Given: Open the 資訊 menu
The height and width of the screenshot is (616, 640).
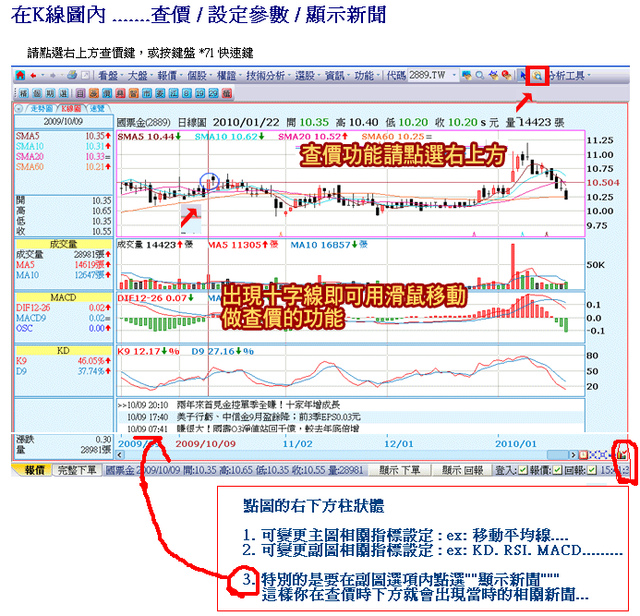Looking at the screenshot, I should 337,76.
